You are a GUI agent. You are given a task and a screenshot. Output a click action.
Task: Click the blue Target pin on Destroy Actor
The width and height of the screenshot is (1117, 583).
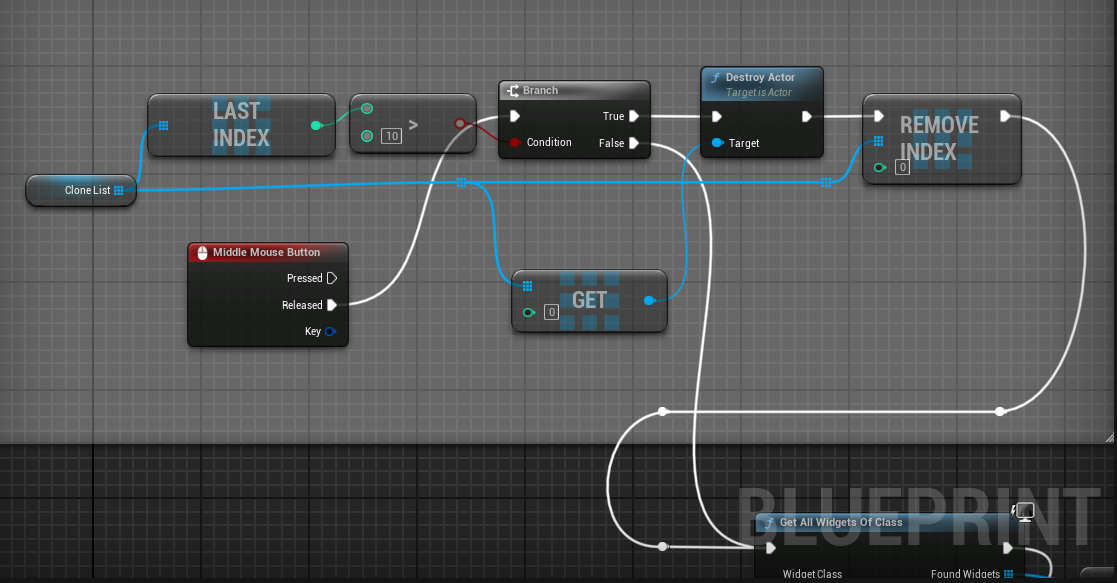coord(717,143)
